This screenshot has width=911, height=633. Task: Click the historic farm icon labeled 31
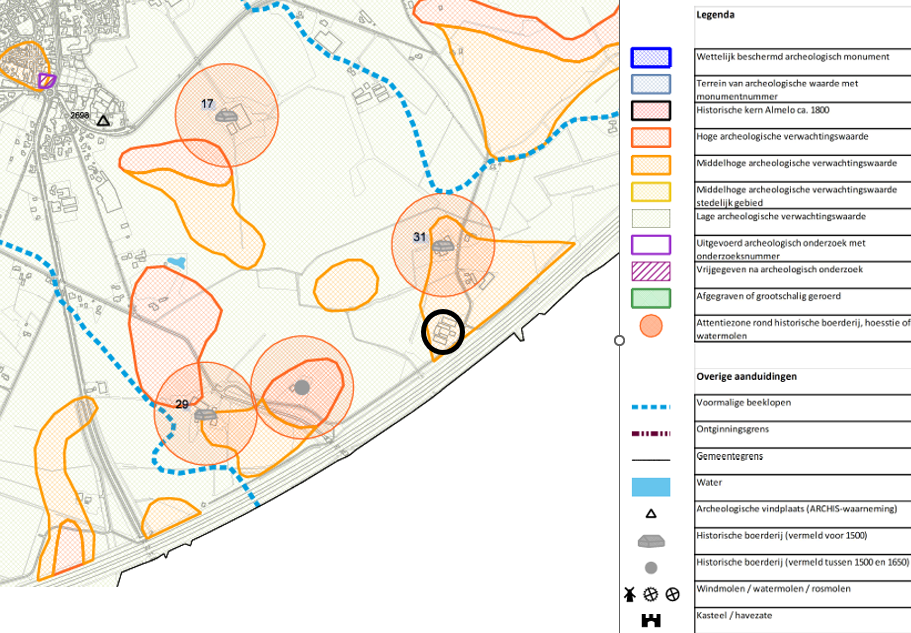[x=444, y=242]
